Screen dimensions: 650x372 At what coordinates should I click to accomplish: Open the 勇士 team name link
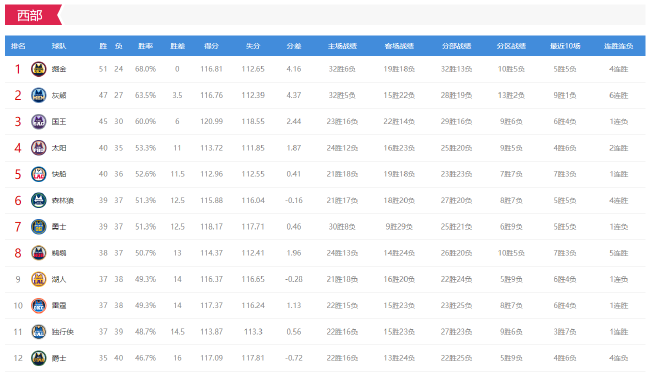pyautogui.click(x=59, y=227)
